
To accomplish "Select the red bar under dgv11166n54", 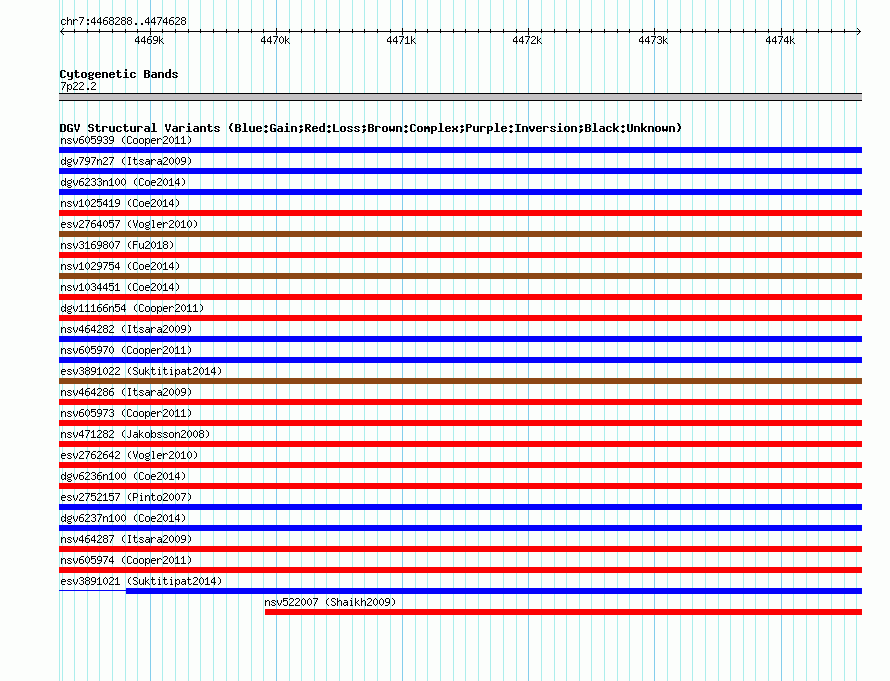I will [460, 318].
